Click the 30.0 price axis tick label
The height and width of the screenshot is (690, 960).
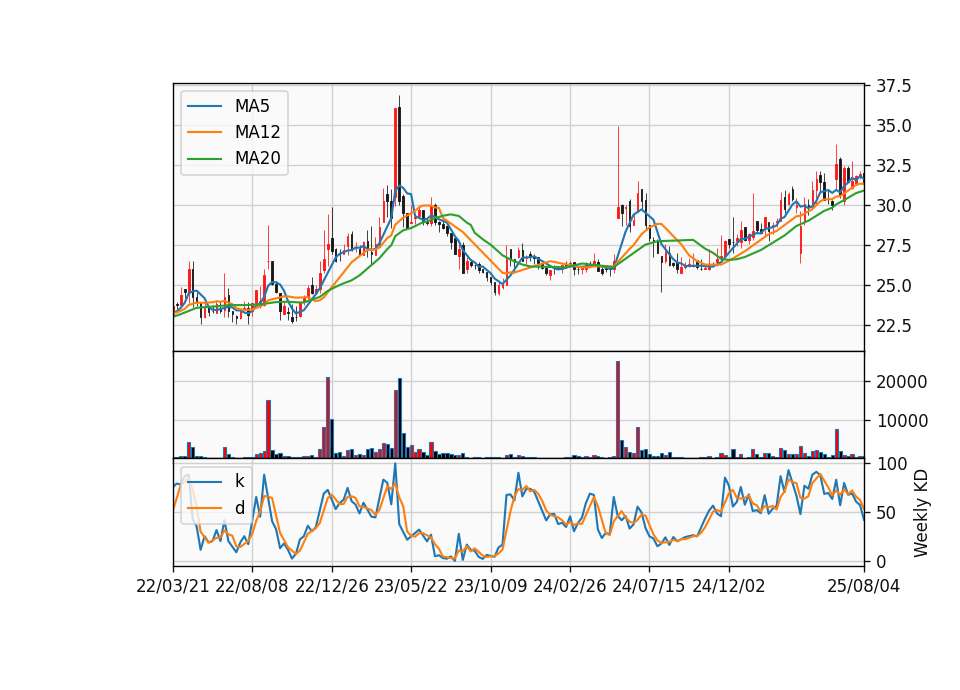coord(893,206)
